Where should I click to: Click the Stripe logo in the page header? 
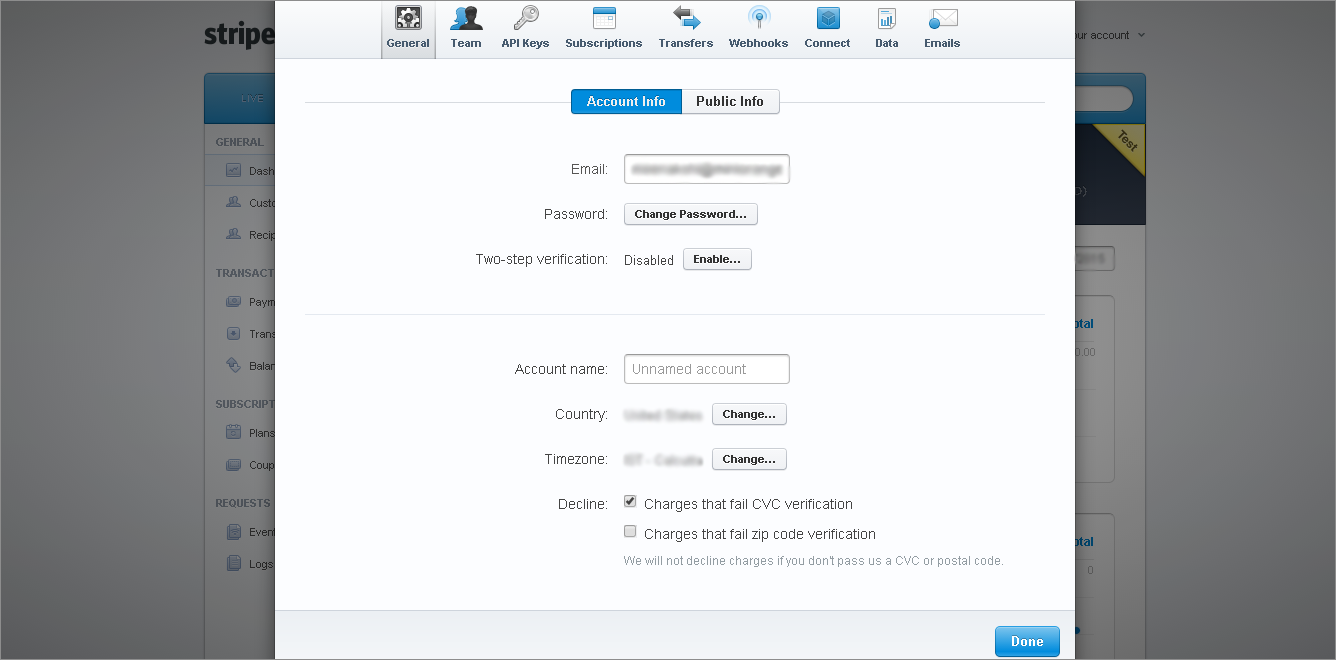(x=239, y=35)
